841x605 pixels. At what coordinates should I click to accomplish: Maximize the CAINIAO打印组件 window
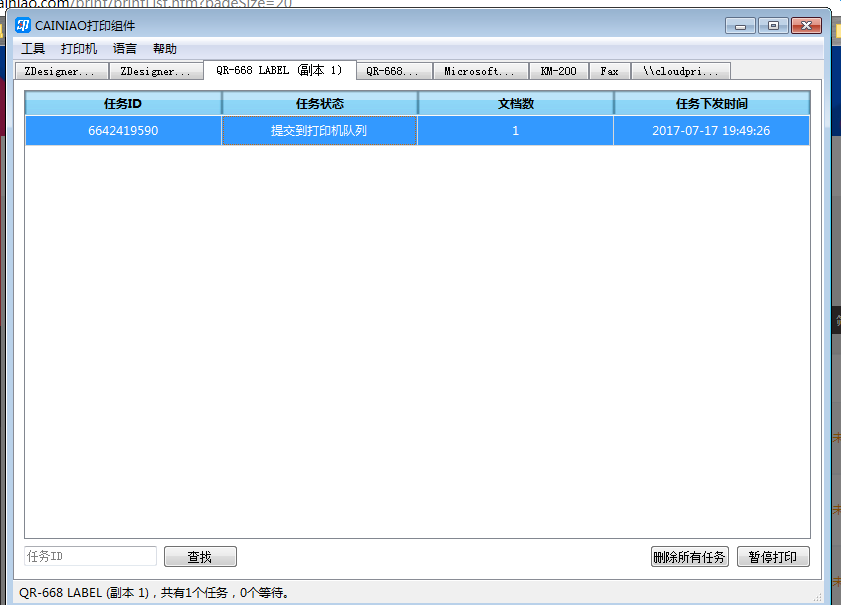(773, 25)
